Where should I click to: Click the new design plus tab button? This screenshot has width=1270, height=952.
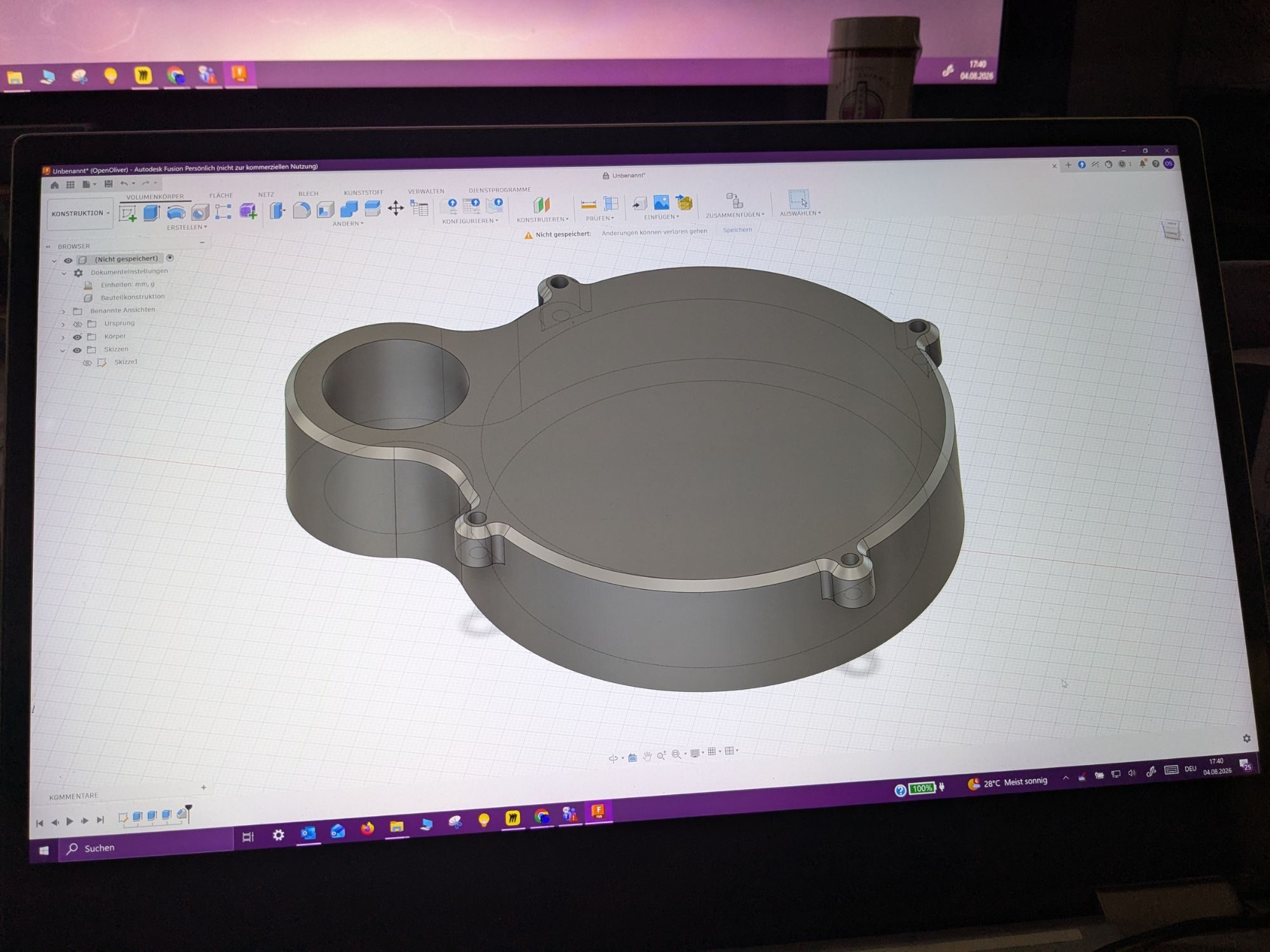click(x=1068, y=165)
